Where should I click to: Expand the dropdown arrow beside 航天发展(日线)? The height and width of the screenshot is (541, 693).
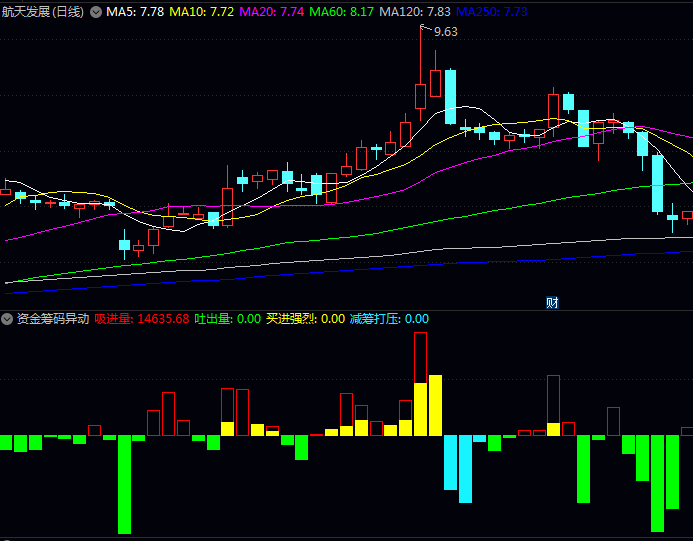(x=96, y=12)
